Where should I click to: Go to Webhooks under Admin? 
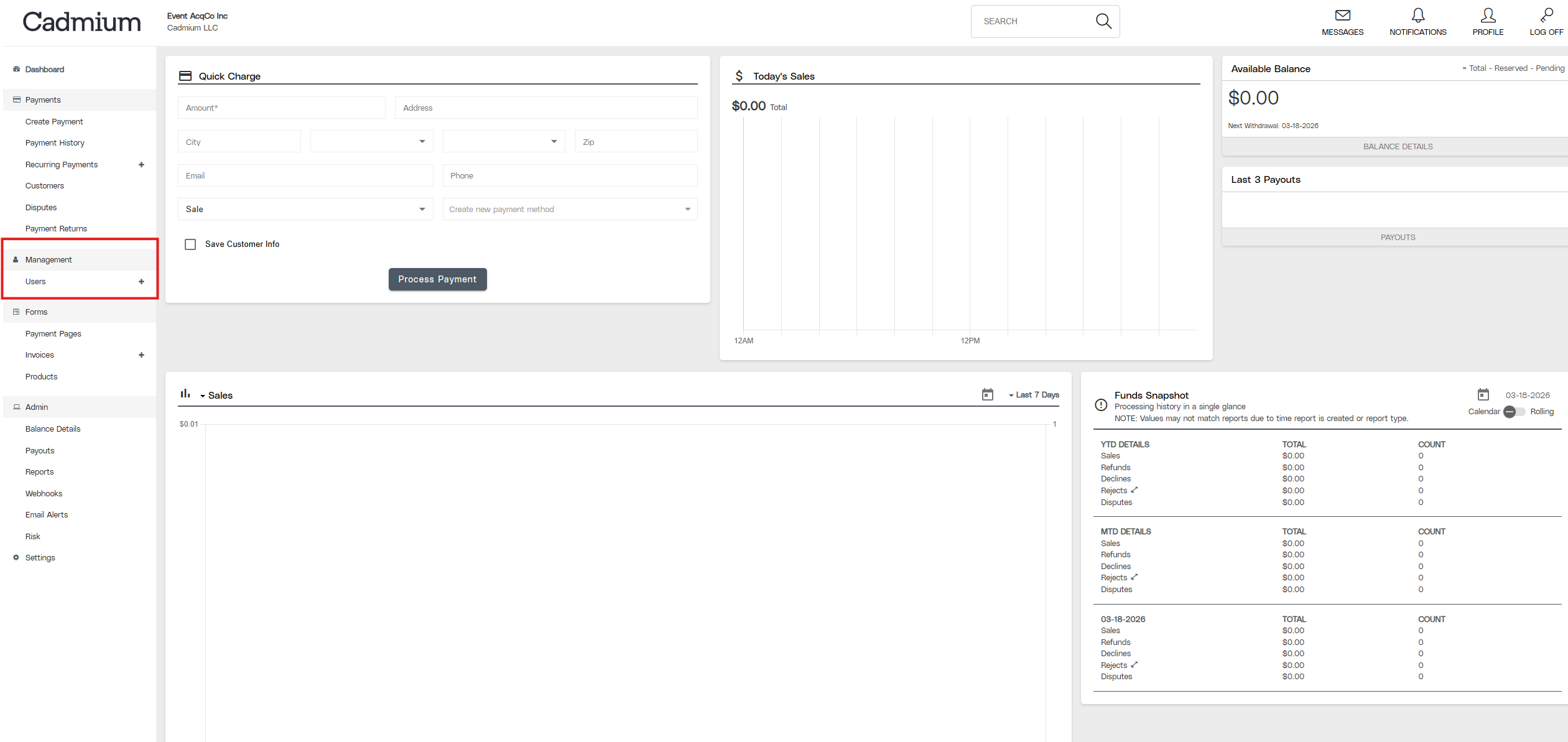coord(44,494)
